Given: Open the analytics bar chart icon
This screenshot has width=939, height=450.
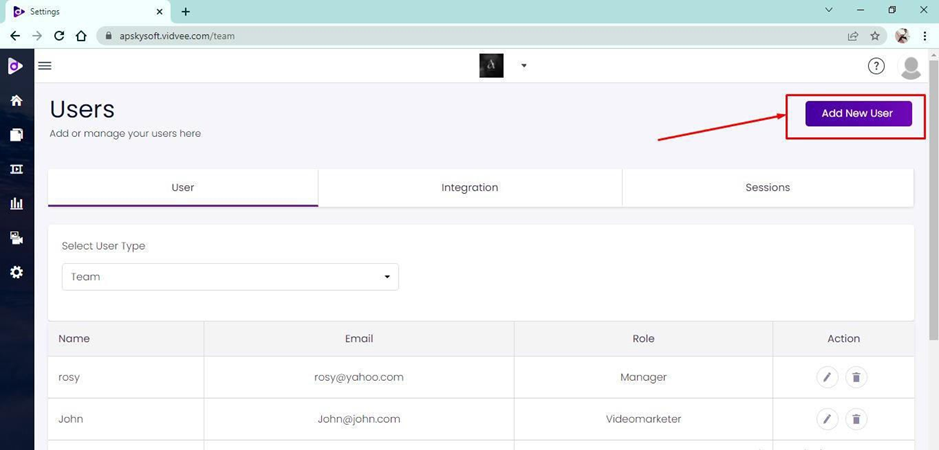Looking at the screenshot, I should point(17,204).
